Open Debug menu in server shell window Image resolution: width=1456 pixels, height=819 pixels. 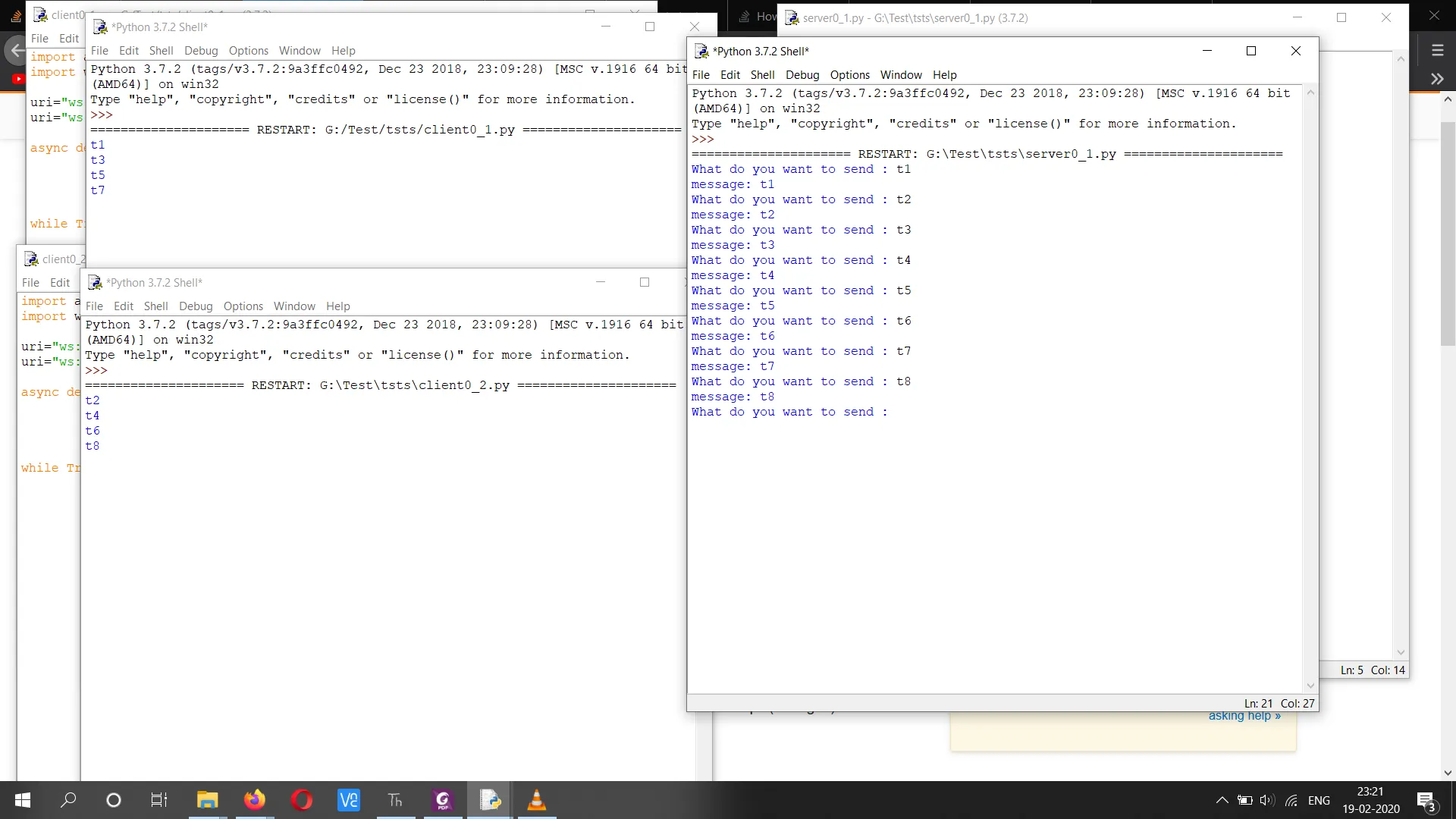(x=802, y=74)
